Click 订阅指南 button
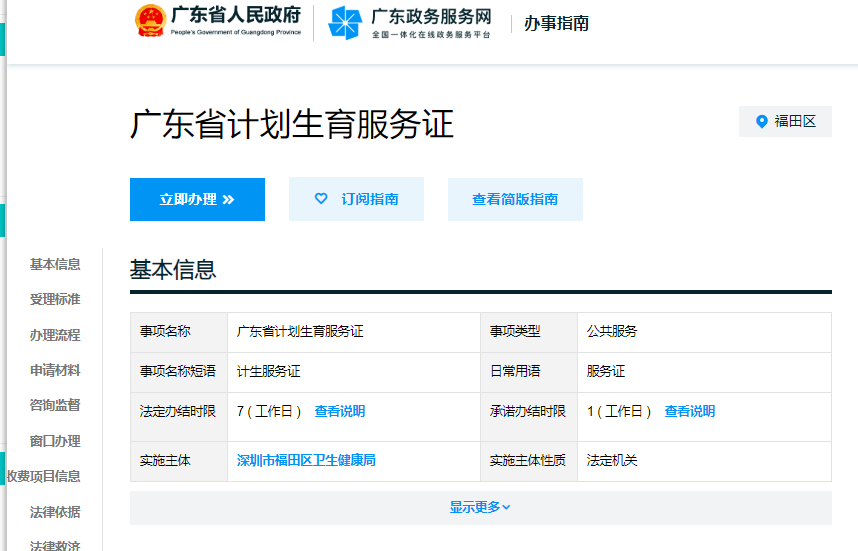This screenshot has width=858, height=551. [356, 199]
